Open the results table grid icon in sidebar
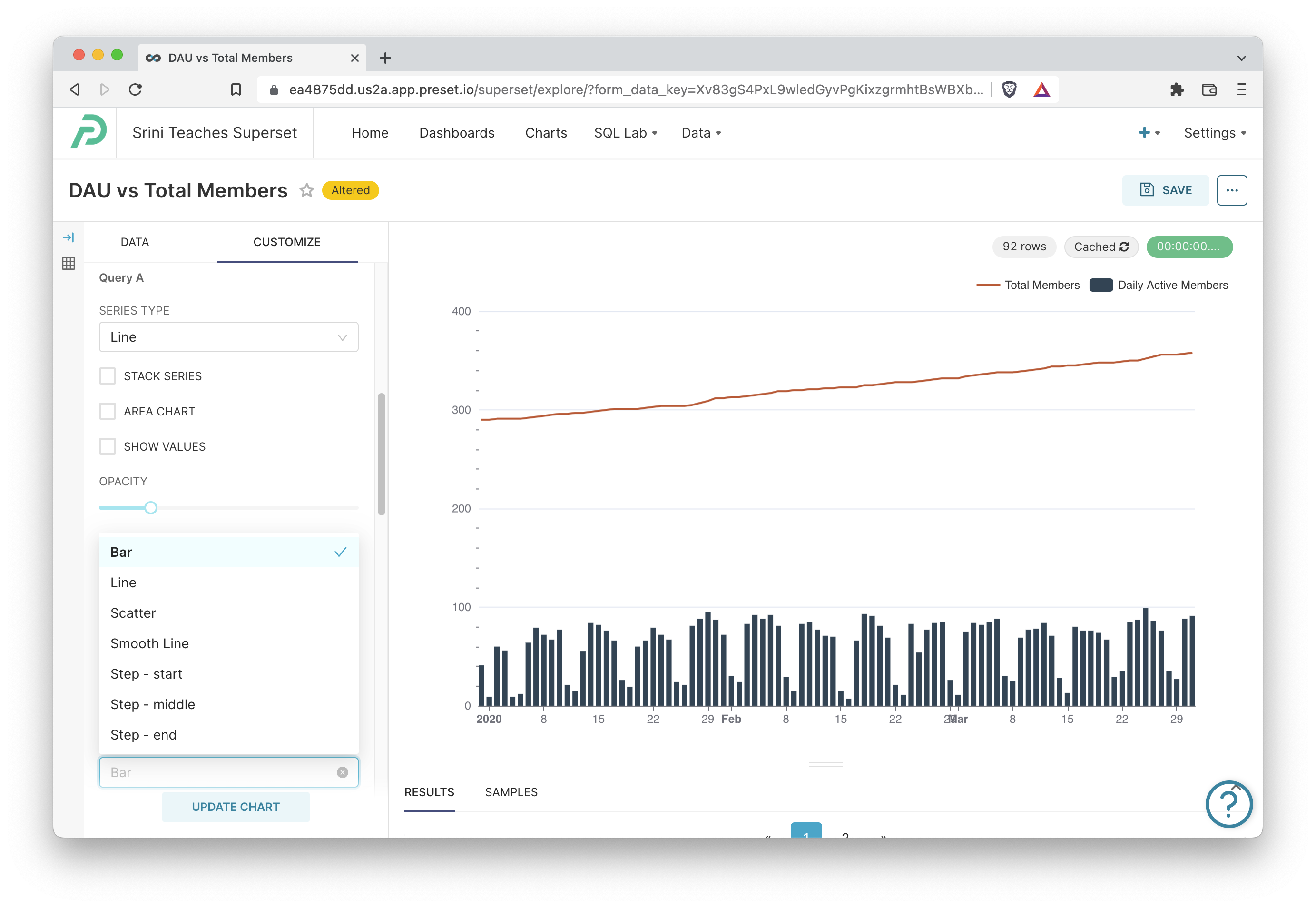Image resolution: width=1316 pixels, height=908 pixels. click(68, 264)
